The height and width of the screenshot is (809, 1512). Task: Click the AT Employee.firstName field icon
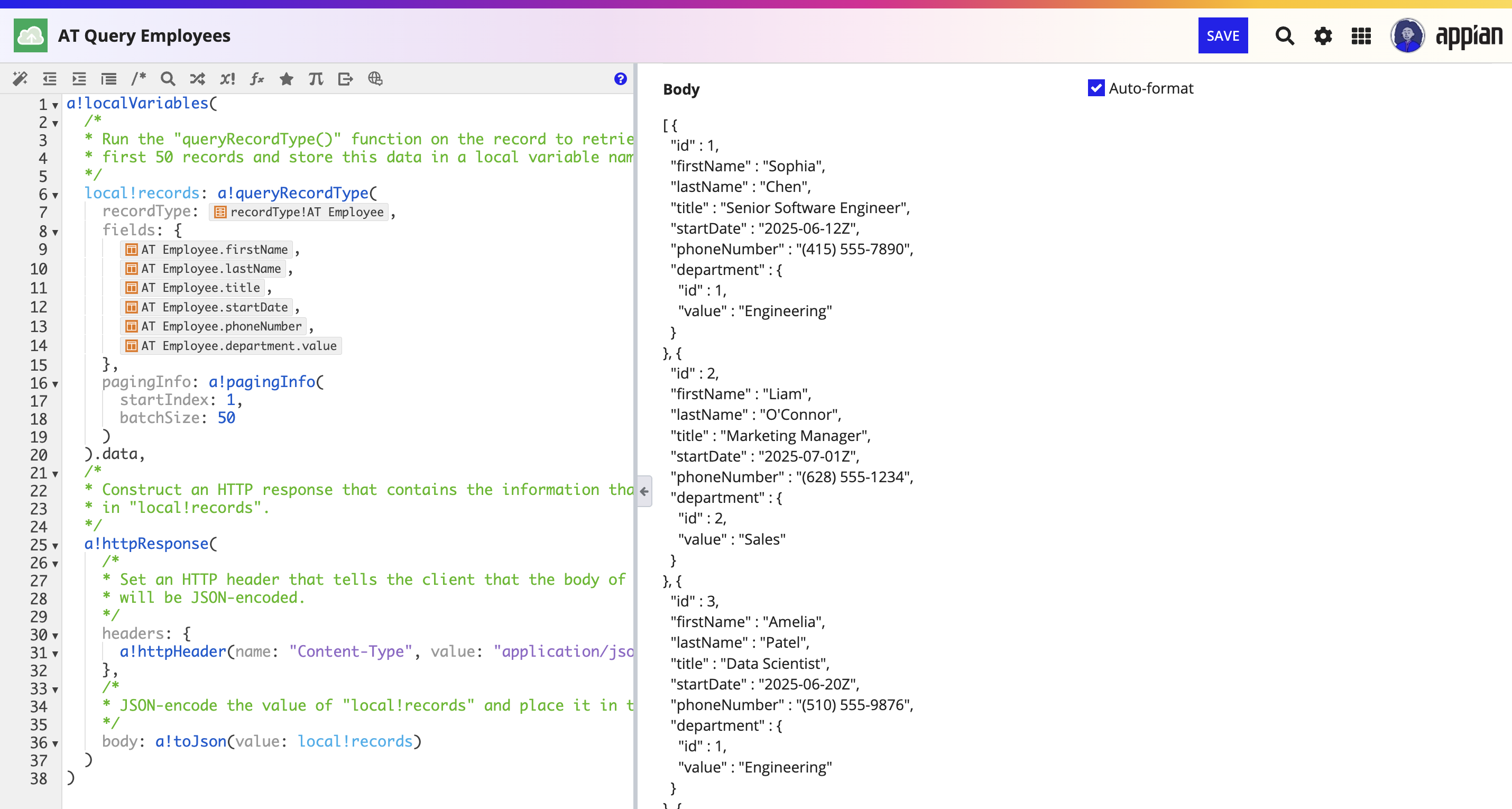coord(132,250)
